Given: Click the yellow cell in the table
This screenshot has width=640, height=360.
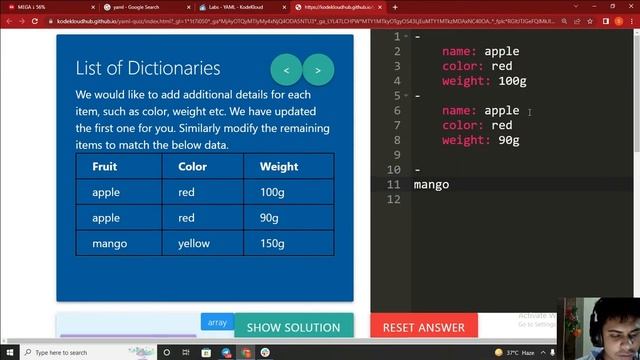Looking at the screenshot, I should [x=202, y=243].
